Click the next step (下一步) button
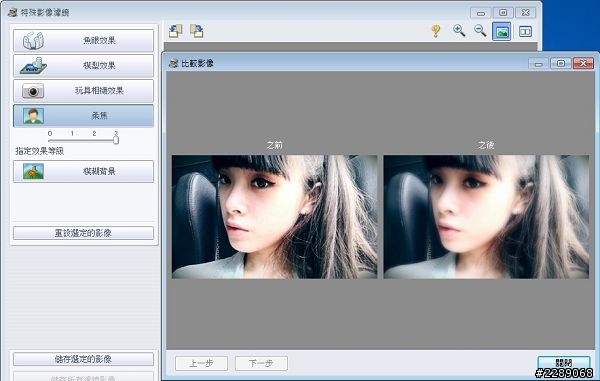This screenshot has width=600, height=381. pos(261,363)
